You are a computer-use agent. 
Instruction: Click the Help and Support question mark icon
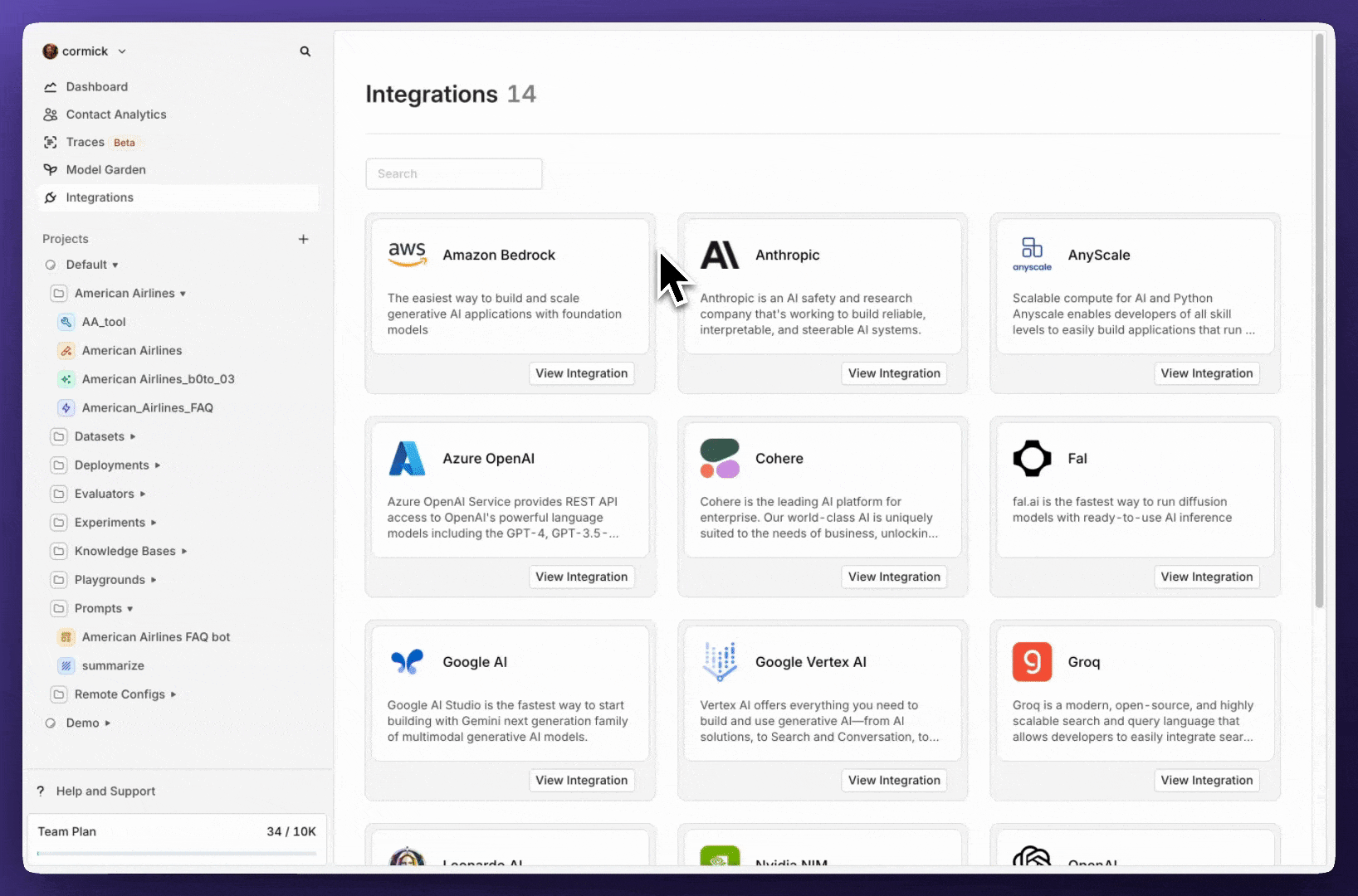coord(41,791)
